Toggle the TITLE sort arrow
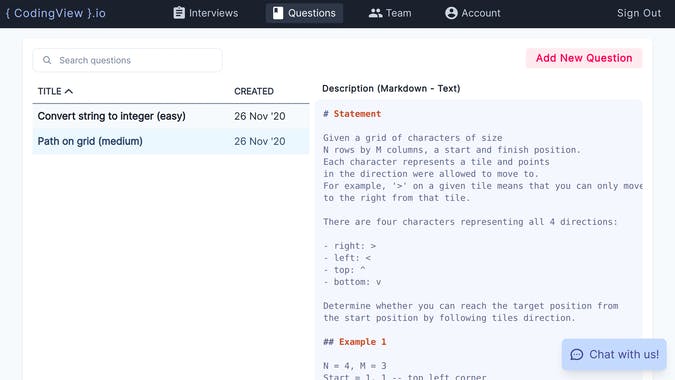Viewport: 675px width, 380px height. click(68, 91)
